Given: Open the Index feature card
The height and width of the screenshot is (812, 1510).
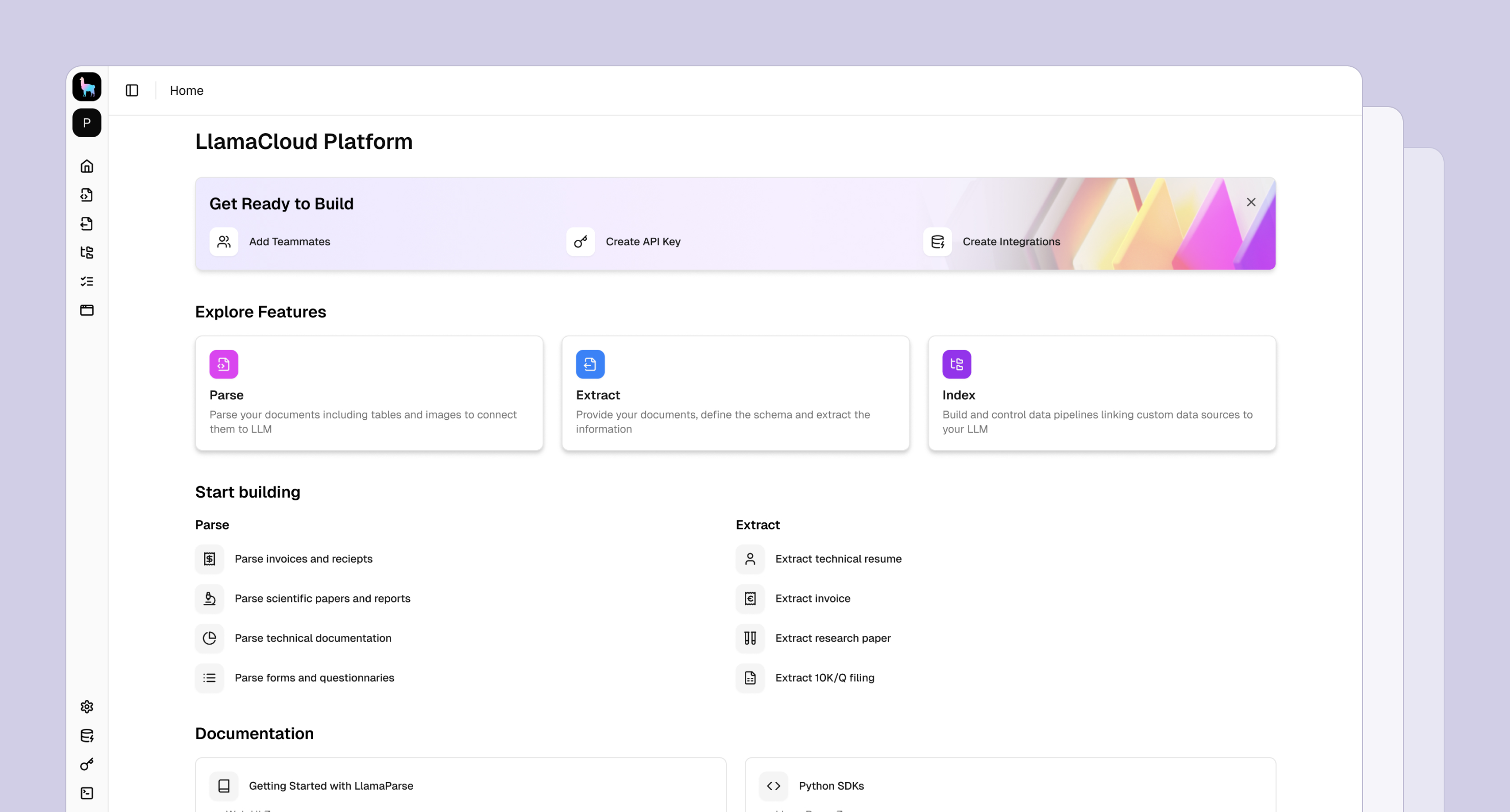Looking at the screenshot, I should coord(1102,393).
